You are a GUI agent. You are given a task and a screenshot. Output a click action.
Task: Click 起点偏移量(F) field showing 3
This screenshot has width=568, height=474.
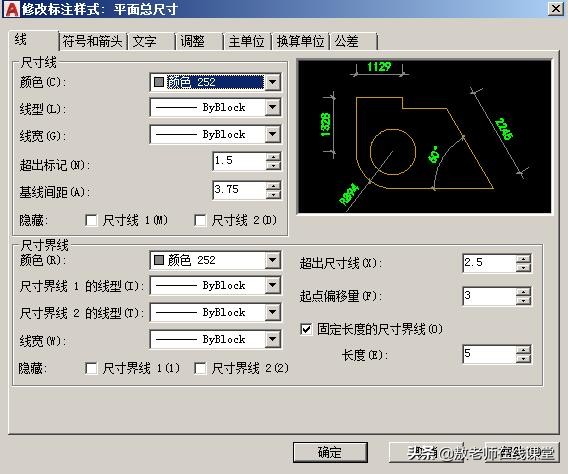pos(489,296)
